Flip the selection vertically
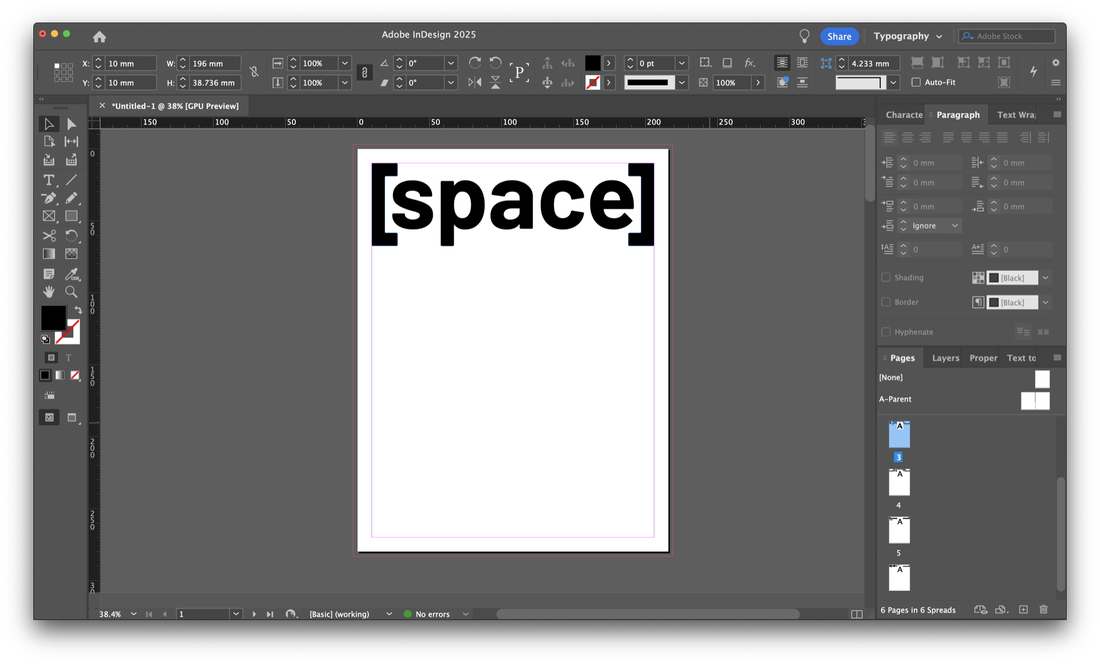 [495, 82]
